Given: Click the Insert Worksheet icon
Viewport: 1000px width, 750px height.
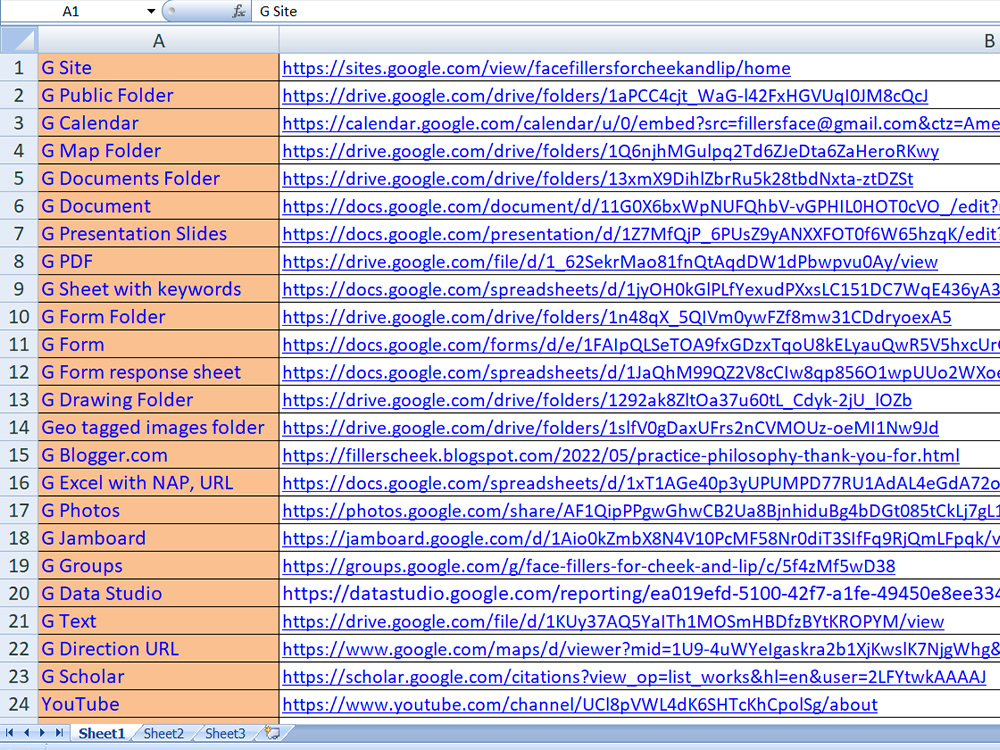Looking at the screenshot, I should 272,733.
